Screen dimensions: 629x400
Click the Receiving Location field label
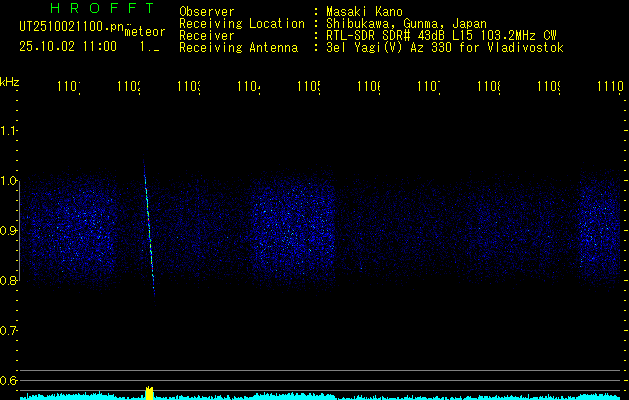click(x=242, y=23)
